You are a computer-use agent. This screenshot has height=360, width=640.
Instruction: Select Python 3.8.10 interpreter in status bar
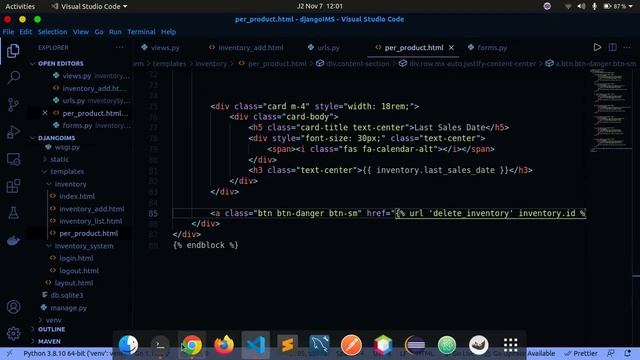[68, 353]
